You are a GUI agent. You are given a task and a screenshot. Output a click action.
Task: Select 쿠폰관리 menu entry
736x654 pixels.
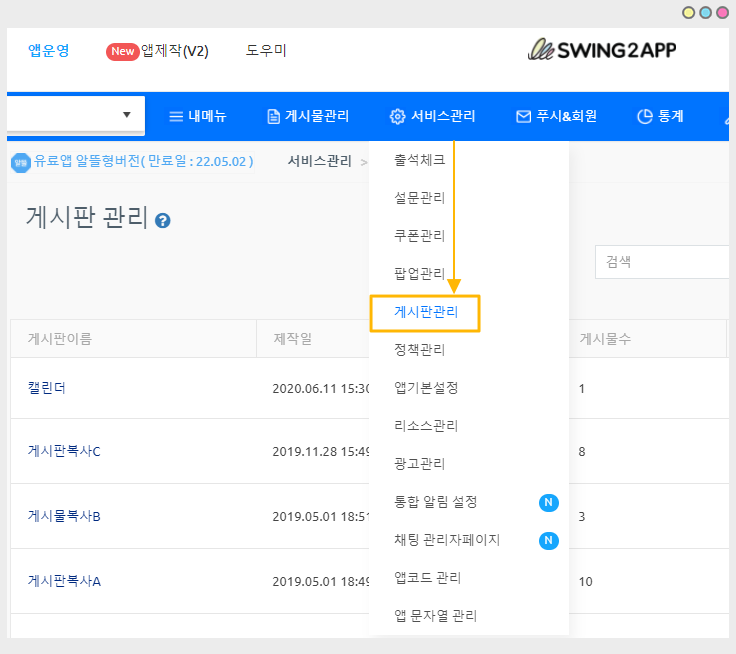(x=419, y=236)
